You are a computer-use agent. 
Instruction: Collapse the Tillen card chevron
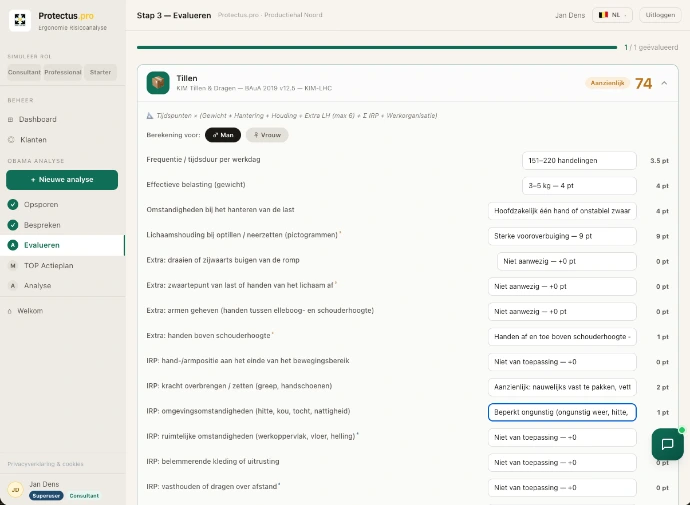pos(664,83)
